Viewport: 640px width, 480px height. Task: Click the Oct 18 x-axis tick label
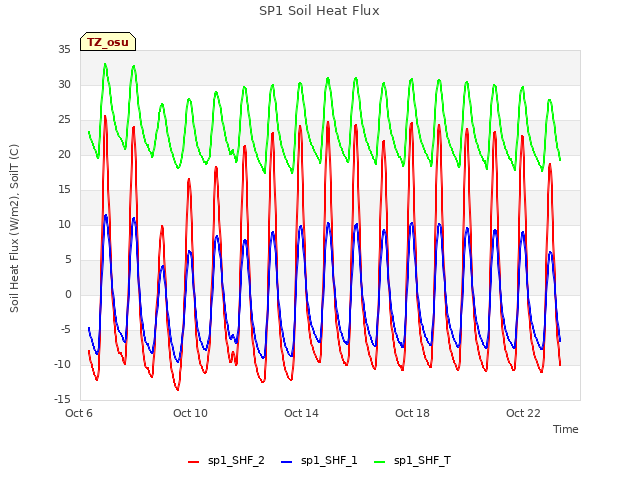point(412,413)
